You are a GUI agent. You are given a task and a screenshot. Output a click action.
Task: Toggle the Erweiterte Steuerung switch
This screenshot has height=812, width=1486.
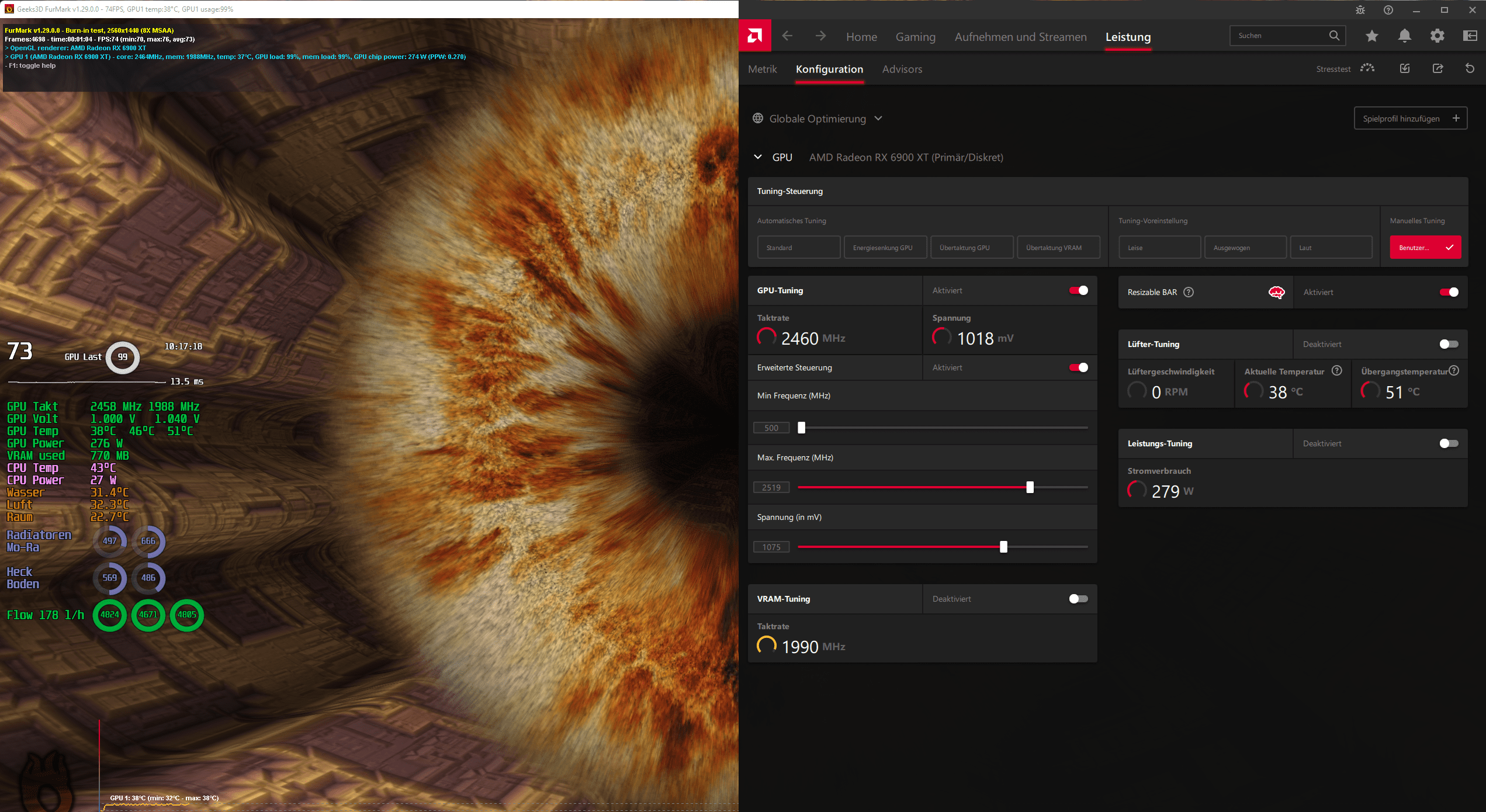point(1079,367)
